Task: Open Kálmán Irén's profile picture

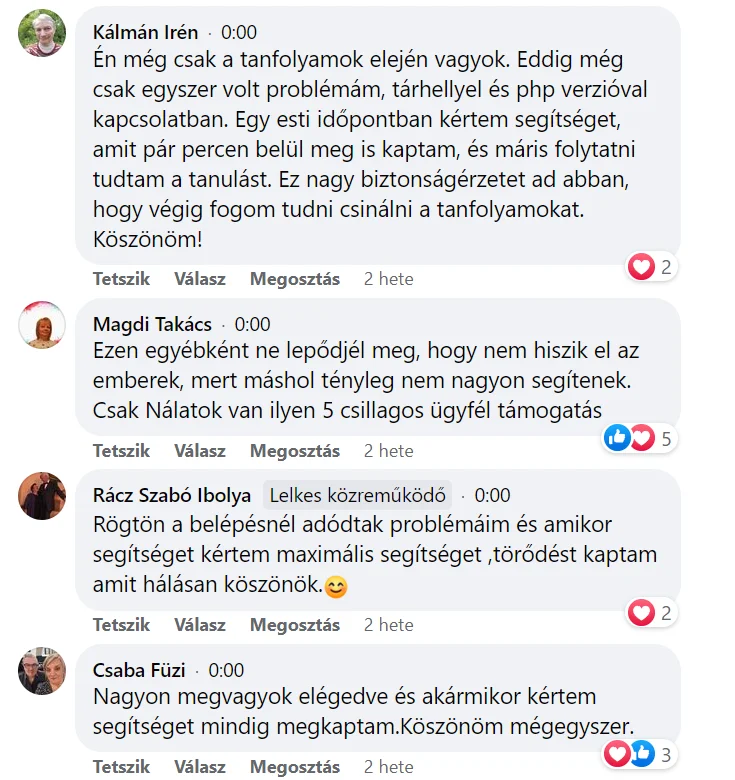Action: coord(42,33)
